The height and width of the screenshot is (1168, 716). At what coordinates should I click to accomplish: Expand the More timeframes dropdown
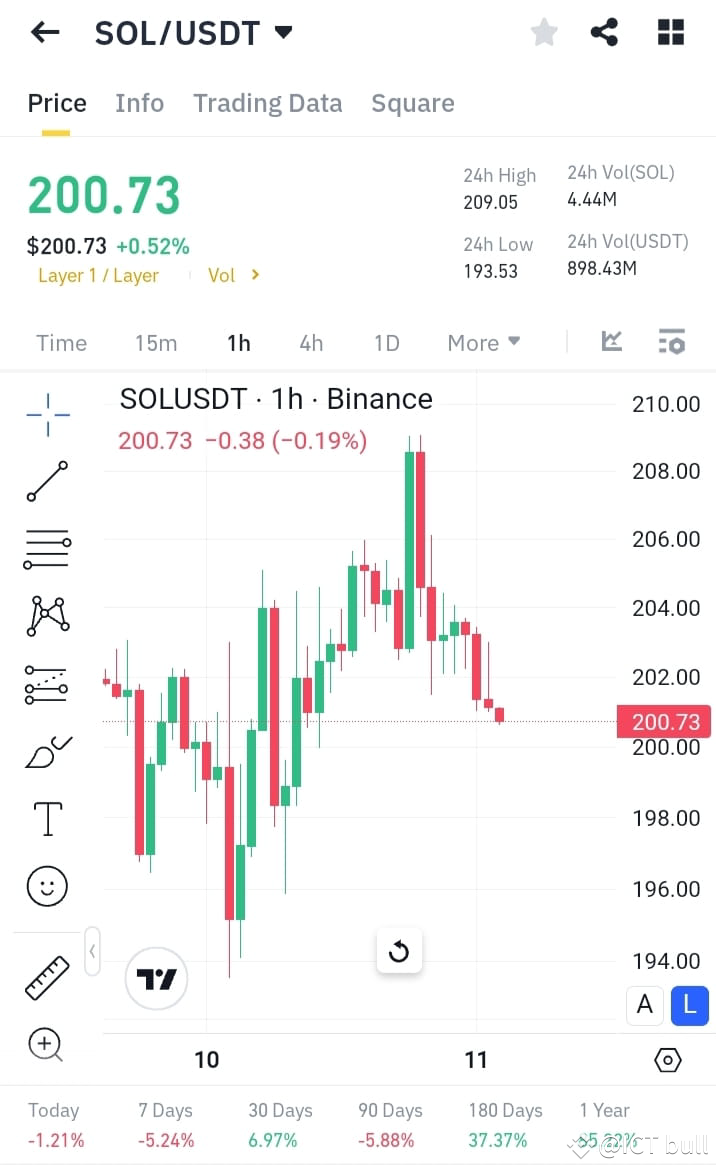(x=483, y=342)
